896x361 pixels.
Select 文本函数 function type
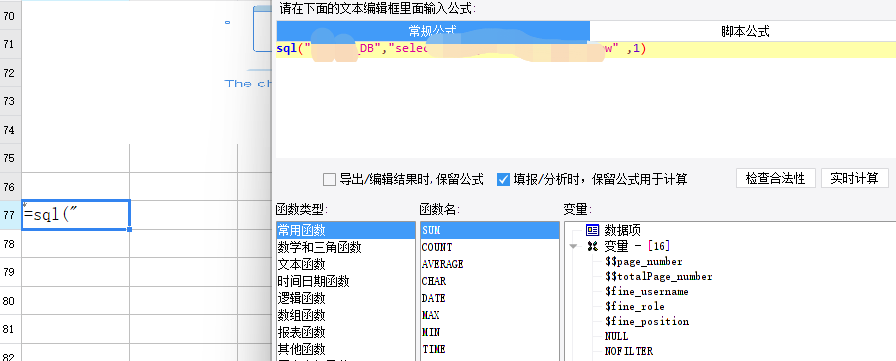(x=346, y=264)
